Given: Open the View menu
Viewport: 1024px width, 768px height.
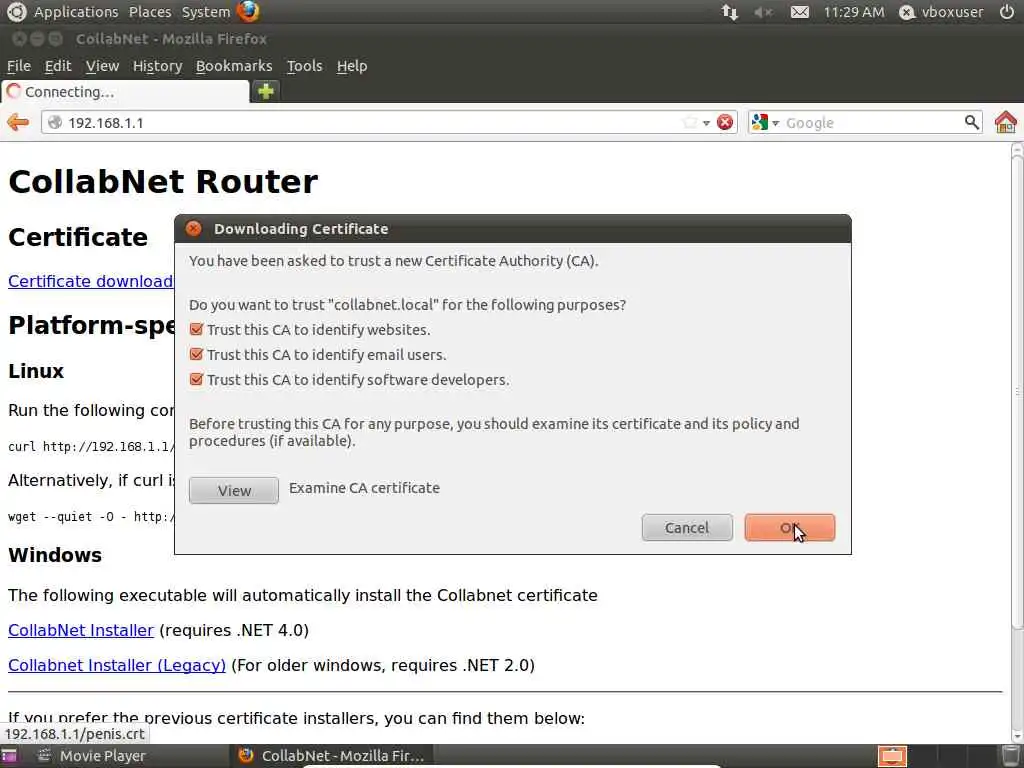Looking at the screenshot, I should click(103, 66).
